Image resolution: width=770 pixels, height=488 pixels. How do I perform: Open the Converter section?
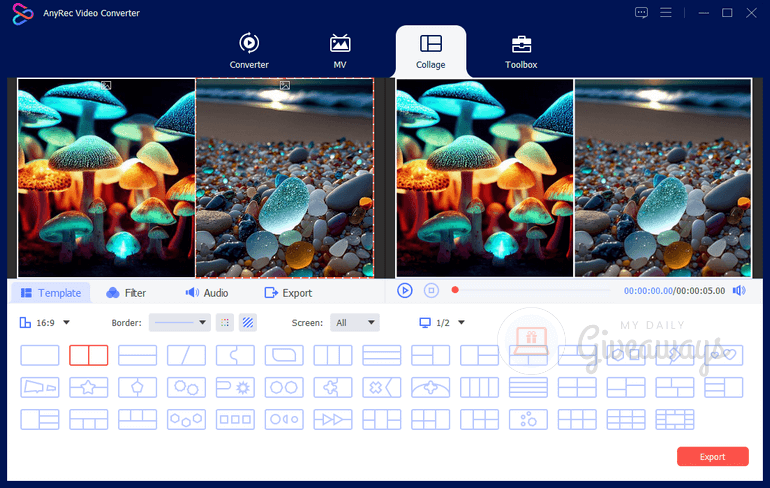(249, 51)
